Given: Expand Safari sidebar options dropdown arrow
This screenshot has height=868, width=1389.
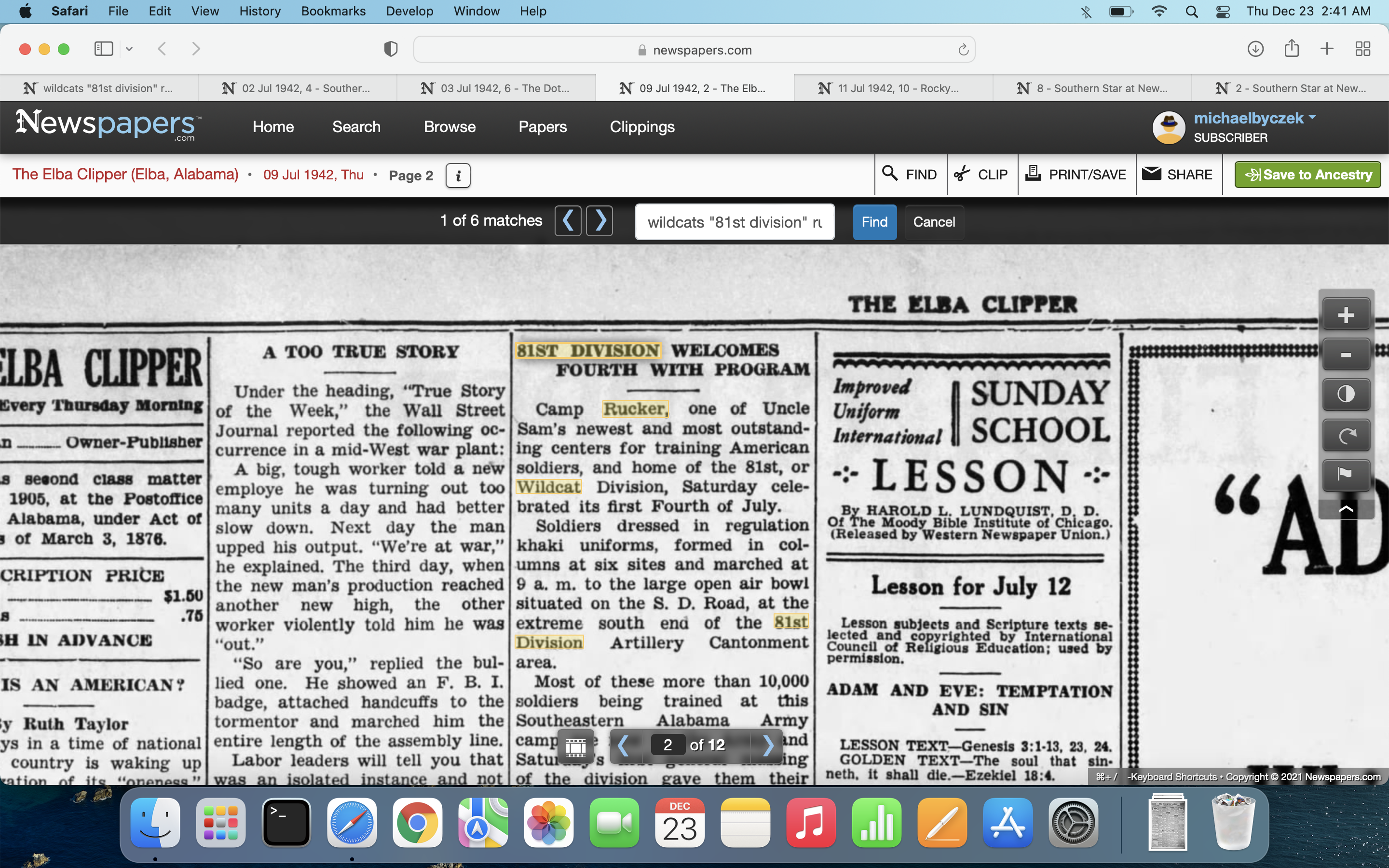Looking at the screenshot, I should coord(129,49).
